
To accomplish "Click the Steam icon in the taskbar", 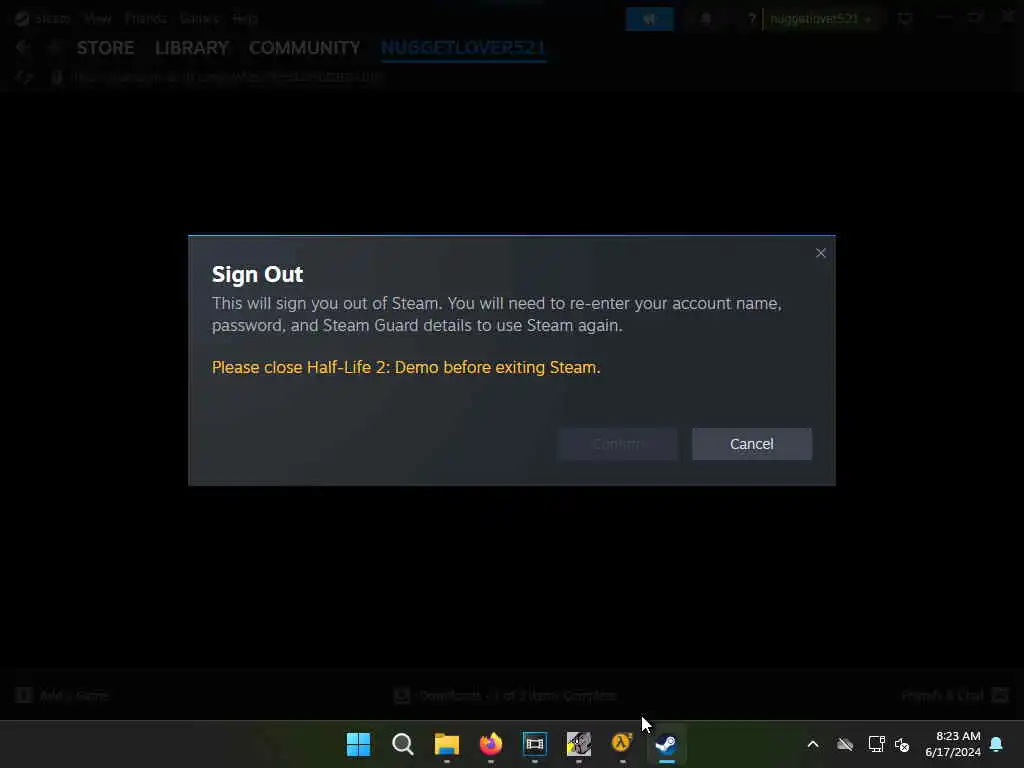I will click(x=666, y=744).
